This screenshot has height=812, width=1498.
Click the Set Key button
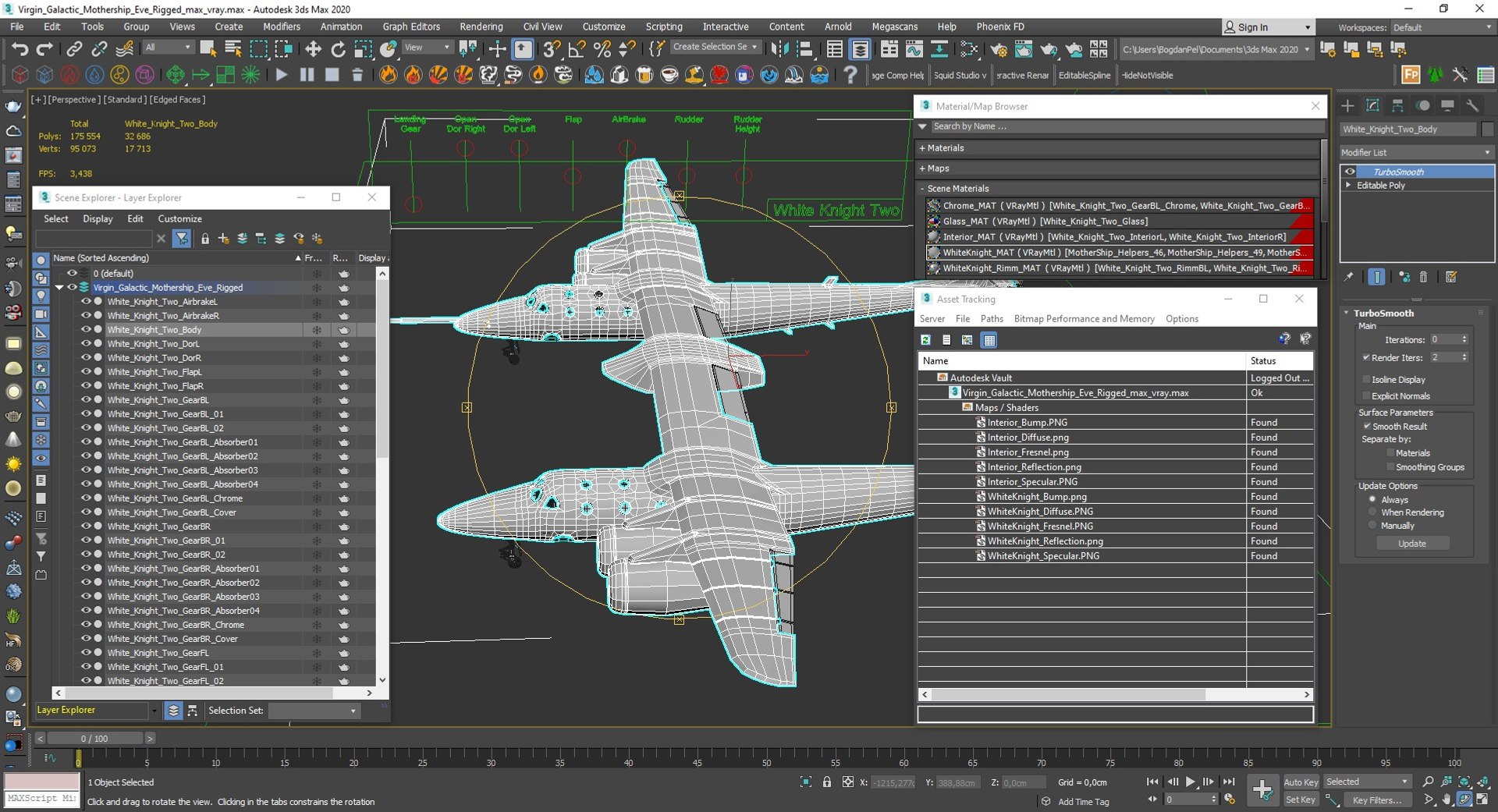point(1301,800)
